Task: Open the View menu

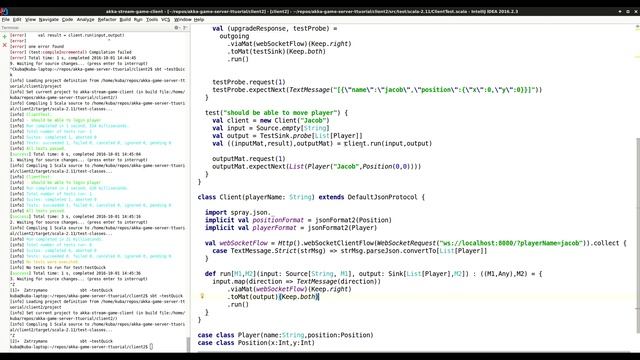Action: coord(30,20)
